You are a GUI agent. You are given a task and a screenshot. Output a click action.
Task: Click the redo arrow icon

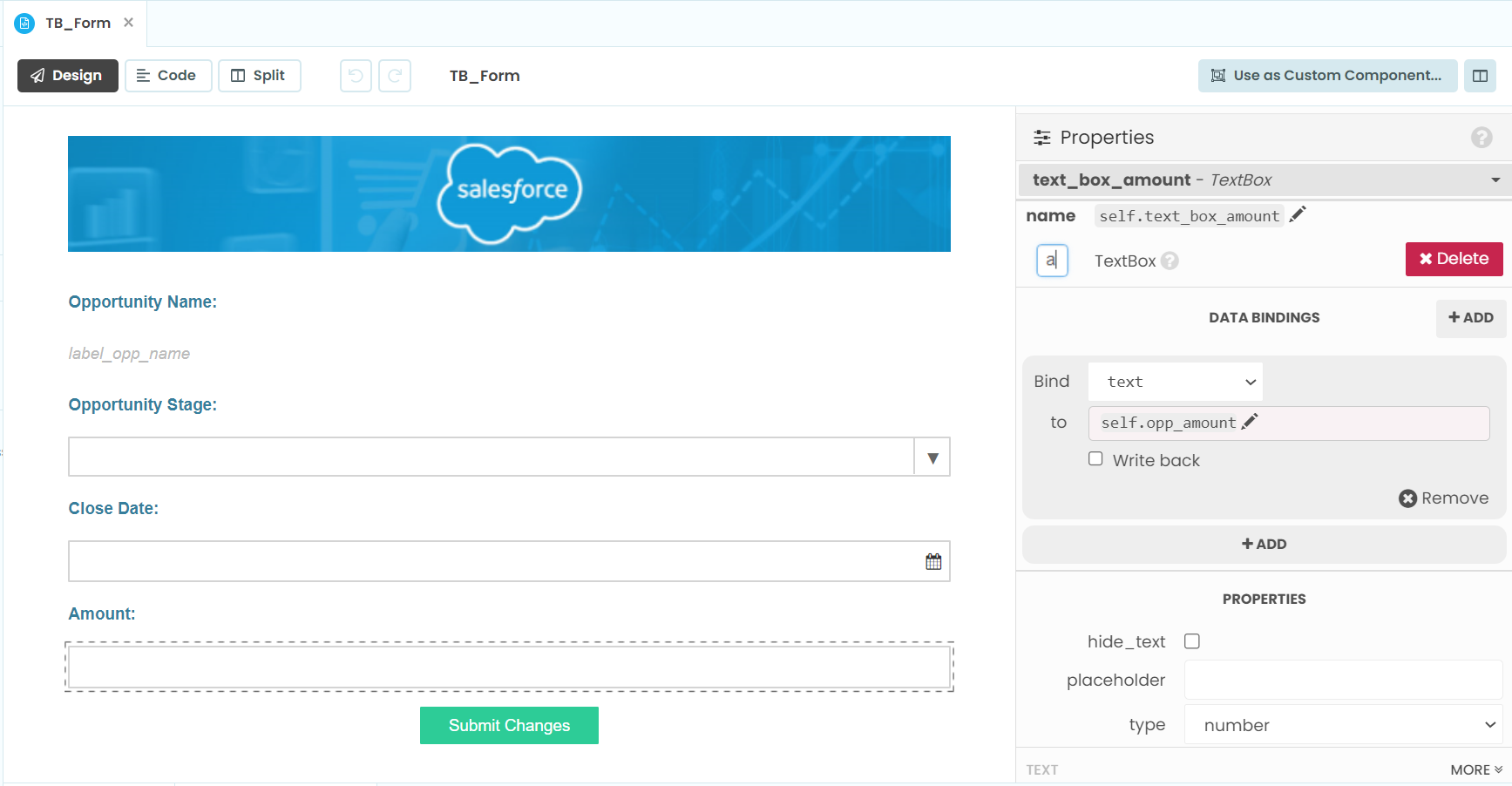point(395,76)
